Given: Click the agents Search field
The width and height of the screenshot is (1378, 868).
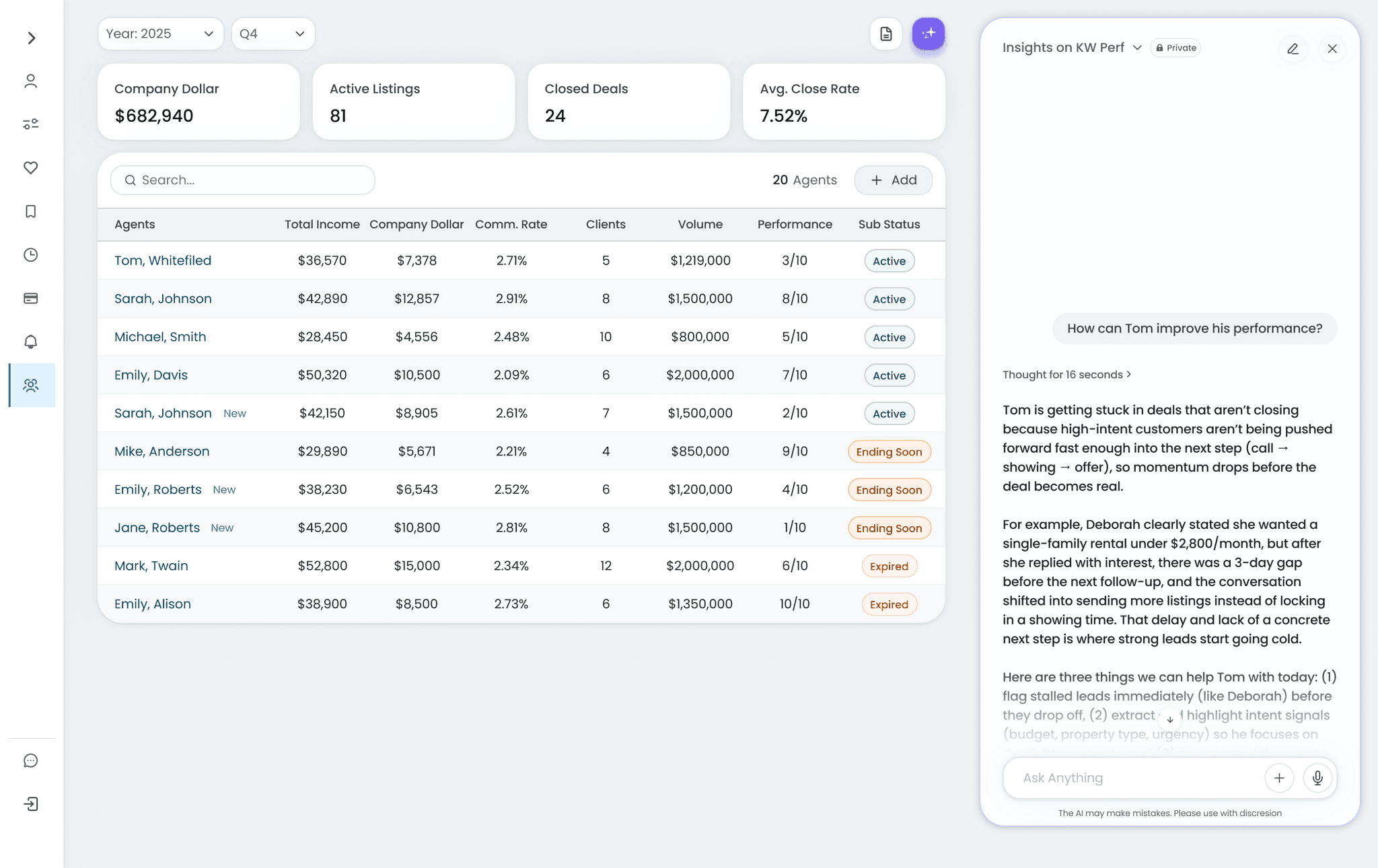Looking at the screenshot, I should (x=243, y=180).
